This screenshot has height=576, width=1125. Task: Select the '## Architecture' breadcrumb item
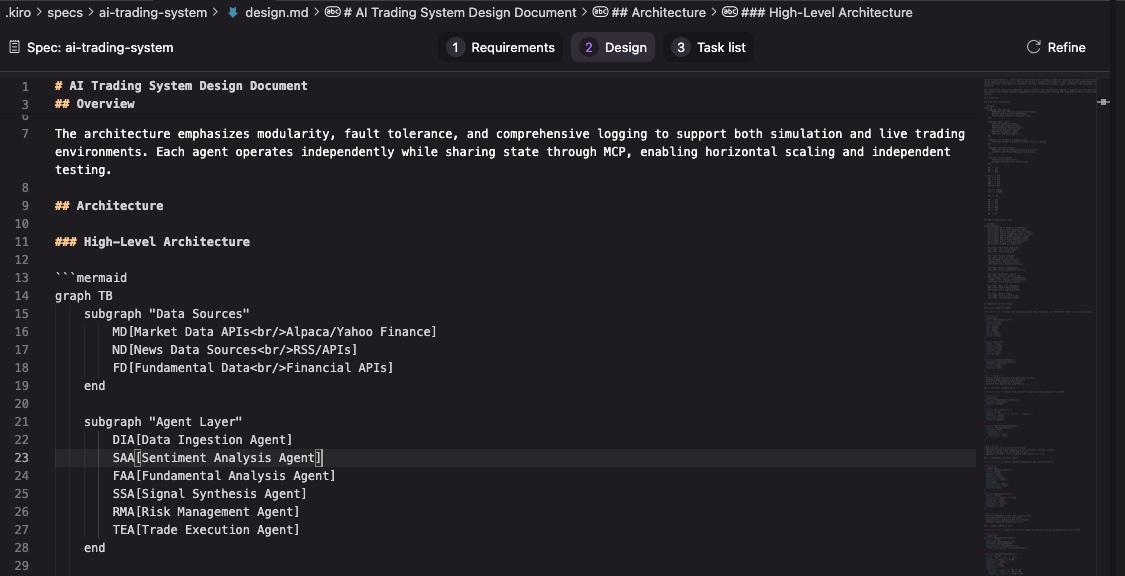tap(659, 12)
